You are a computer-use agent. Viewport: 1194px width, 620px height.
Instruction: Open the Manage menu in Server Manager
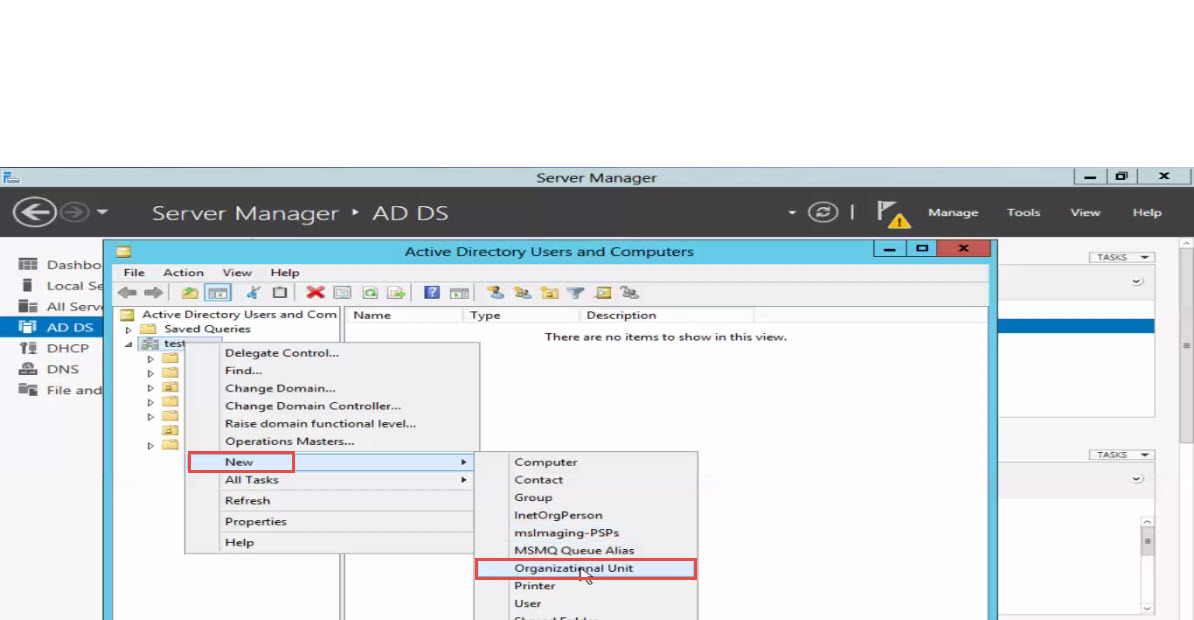click(x=953, y=213)
